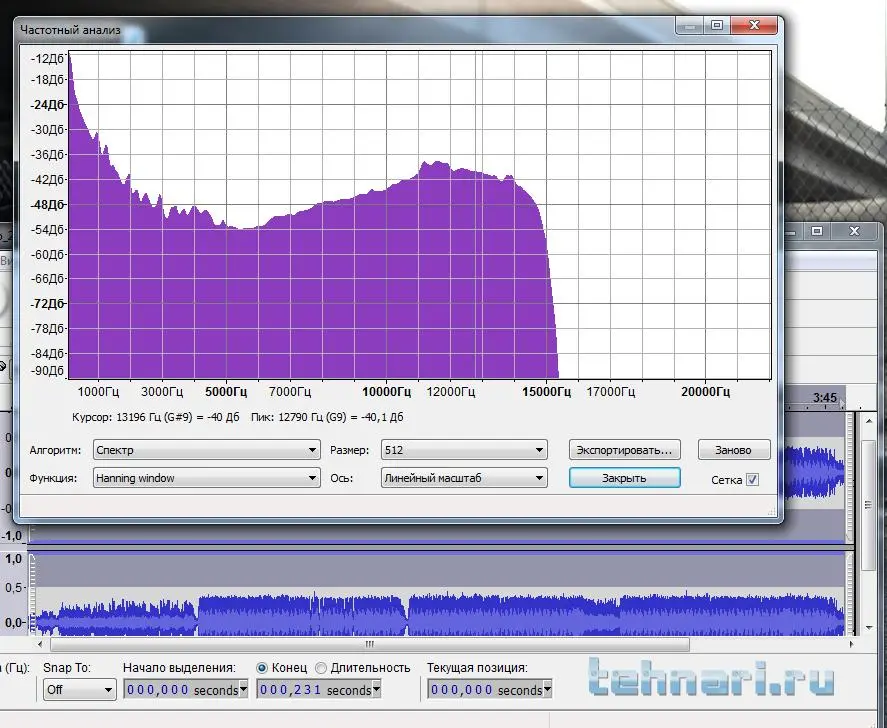Viewport: 887px width, 728px height.
Task: Click the 3:45 mark on the timeline
Action: click(x=825, y=398)
